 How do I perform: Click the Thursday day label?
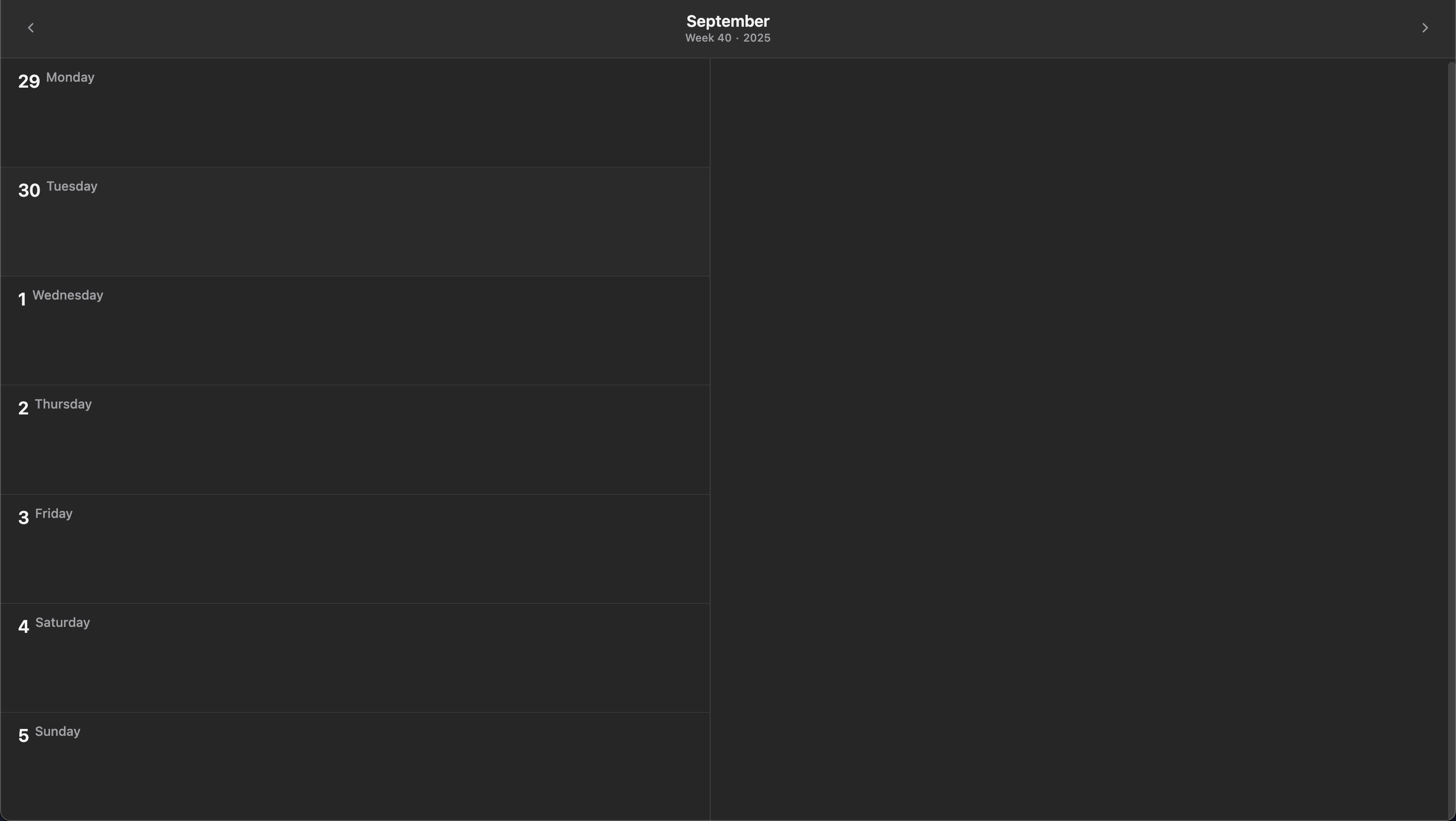pyautogui.click(x=63, y=405)
